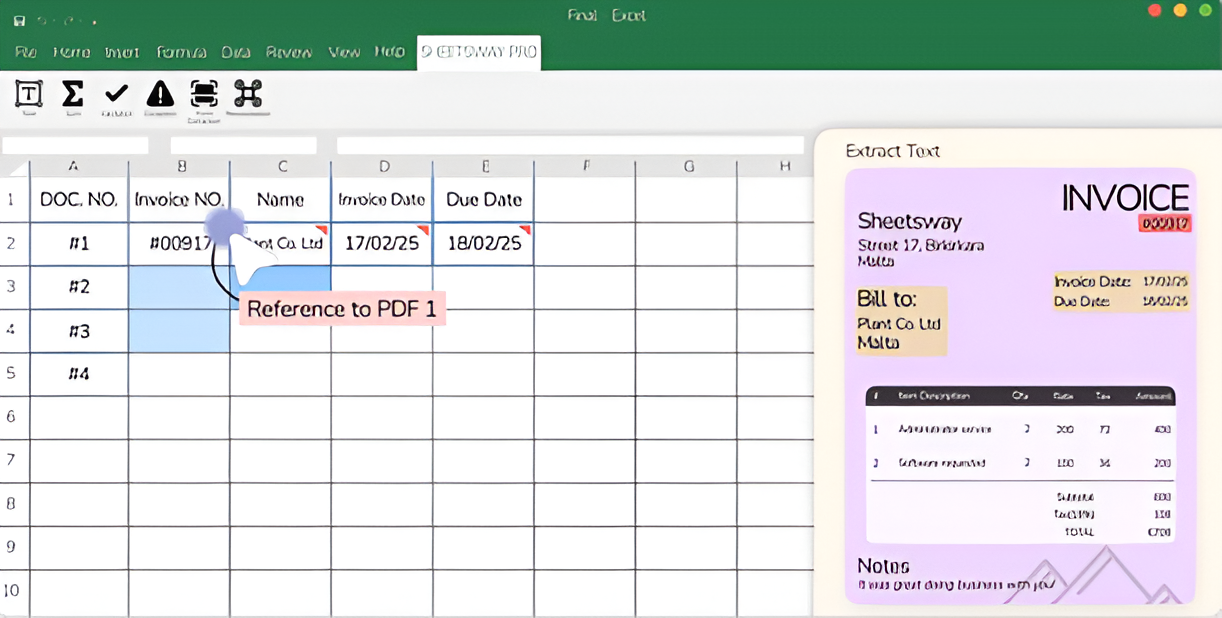The height and width of the screenshot is (618, 1222).
Task: Click the warning triangle icon
Action: pos(160,94)
